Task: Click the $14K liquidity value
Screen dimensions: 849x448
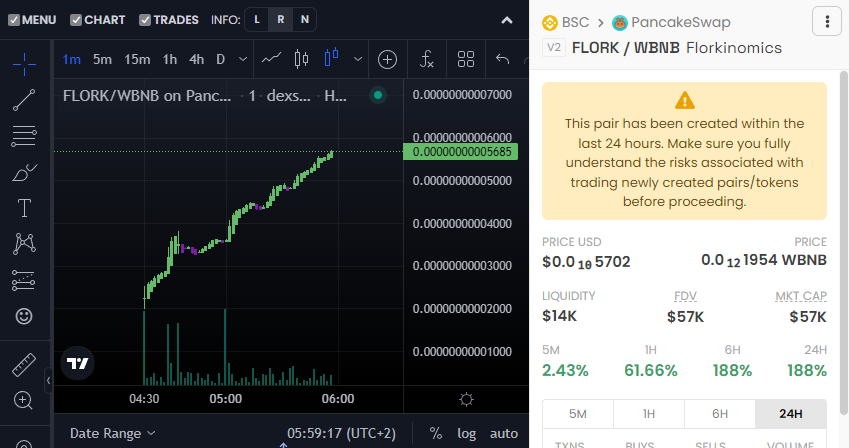Action: click(x=559, y=316)
